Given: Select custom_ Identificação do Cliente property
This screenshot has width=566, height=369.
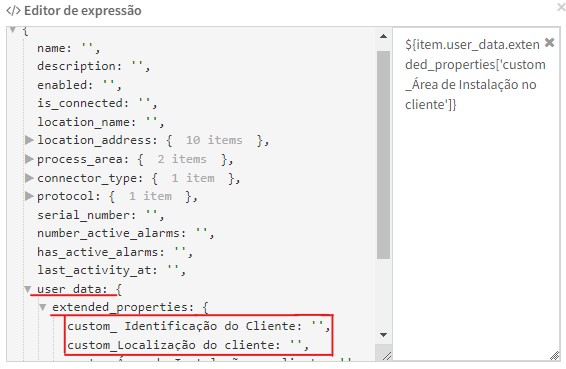Looking at the screenshot, I should [x=184, y=326].
